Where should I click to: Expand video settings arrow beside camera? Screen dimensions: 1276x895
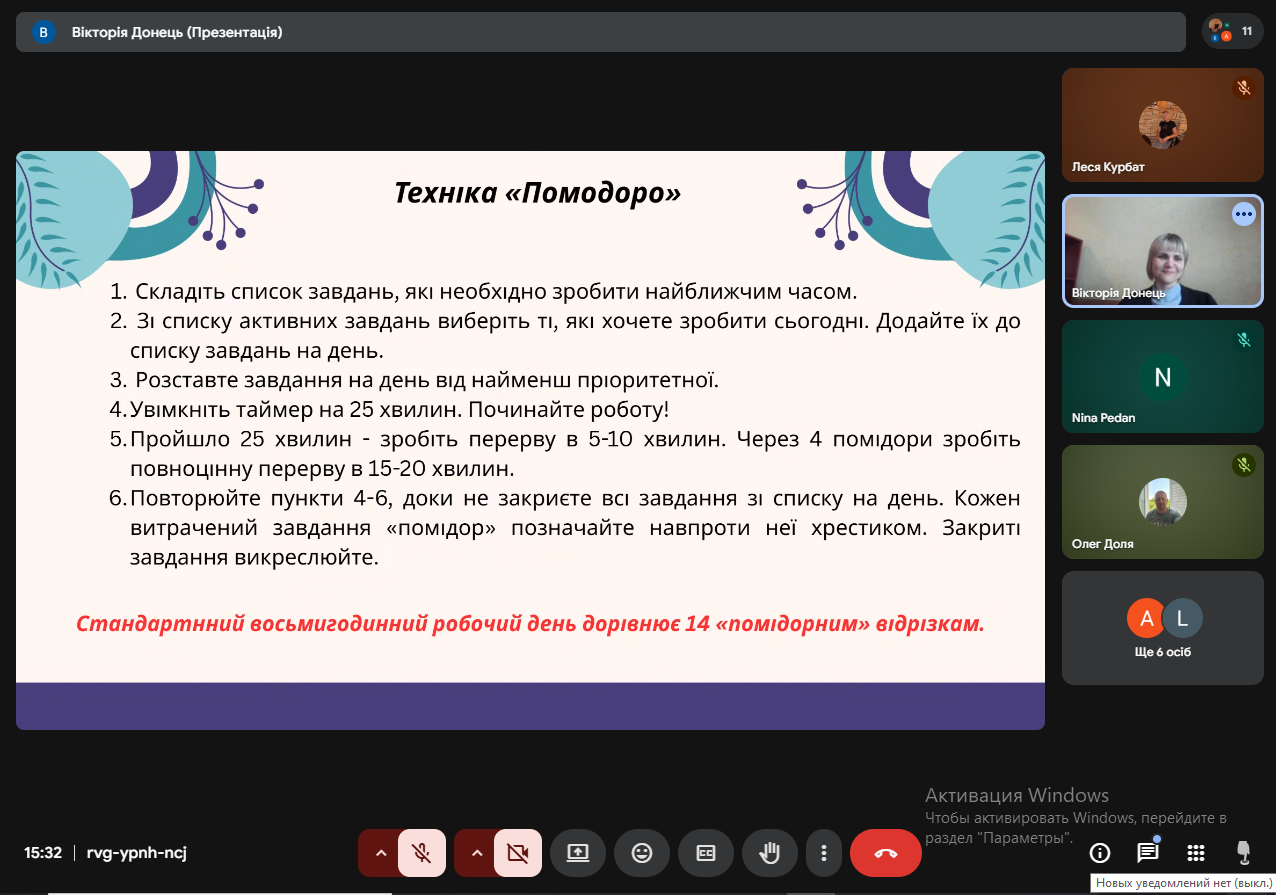pos(476,853)
